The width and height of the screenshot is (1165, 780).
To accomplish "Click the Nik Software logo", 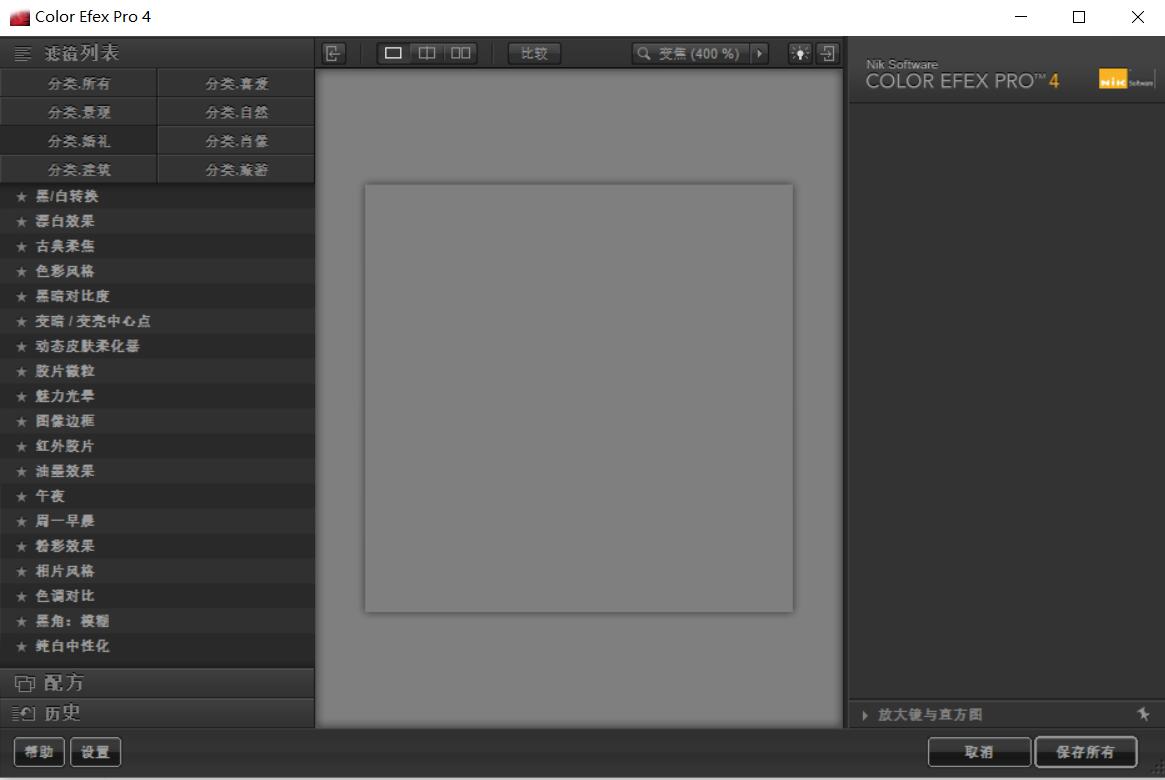I will (1126, 79).
